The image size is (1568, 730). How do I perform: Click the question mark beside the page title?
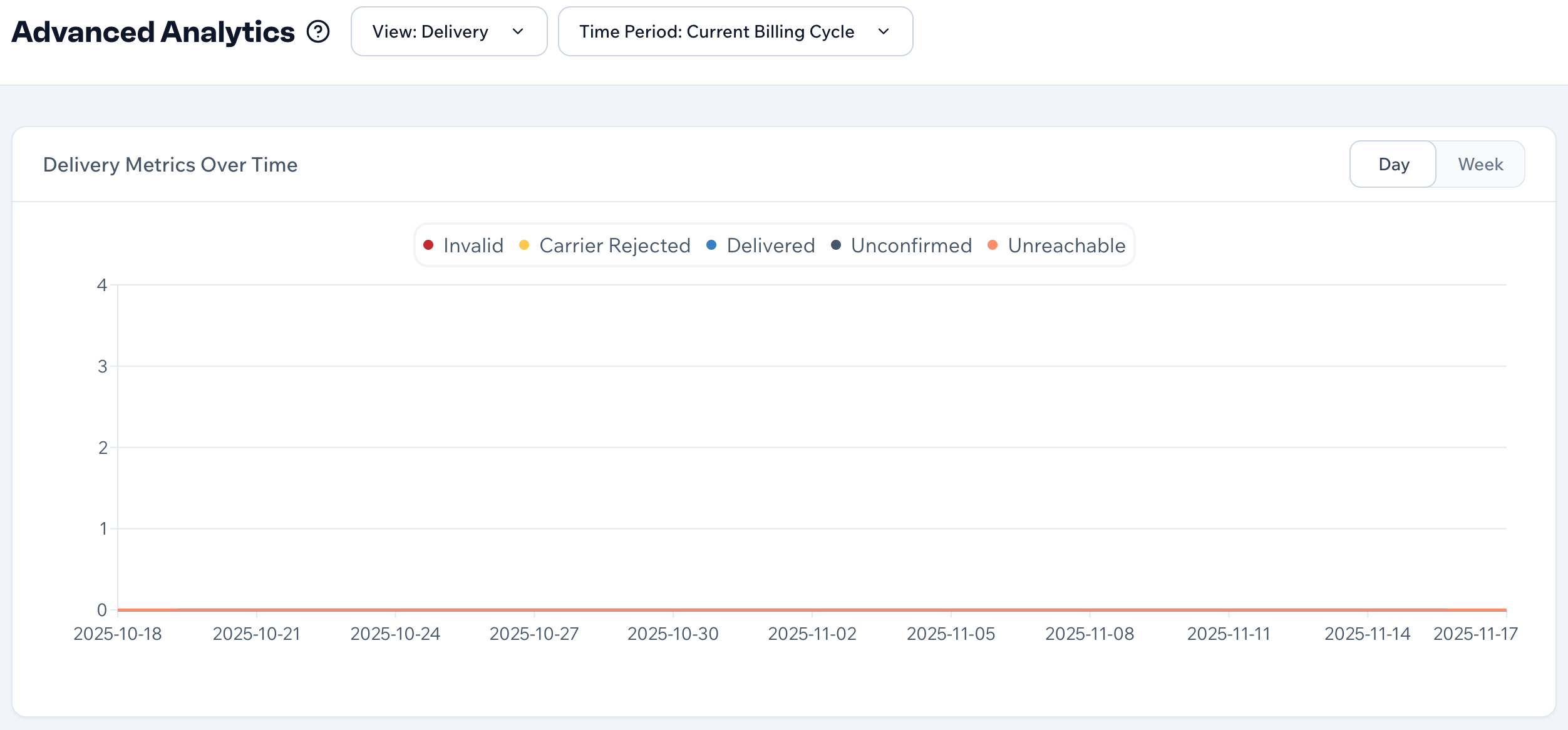[x=318, y=31]
